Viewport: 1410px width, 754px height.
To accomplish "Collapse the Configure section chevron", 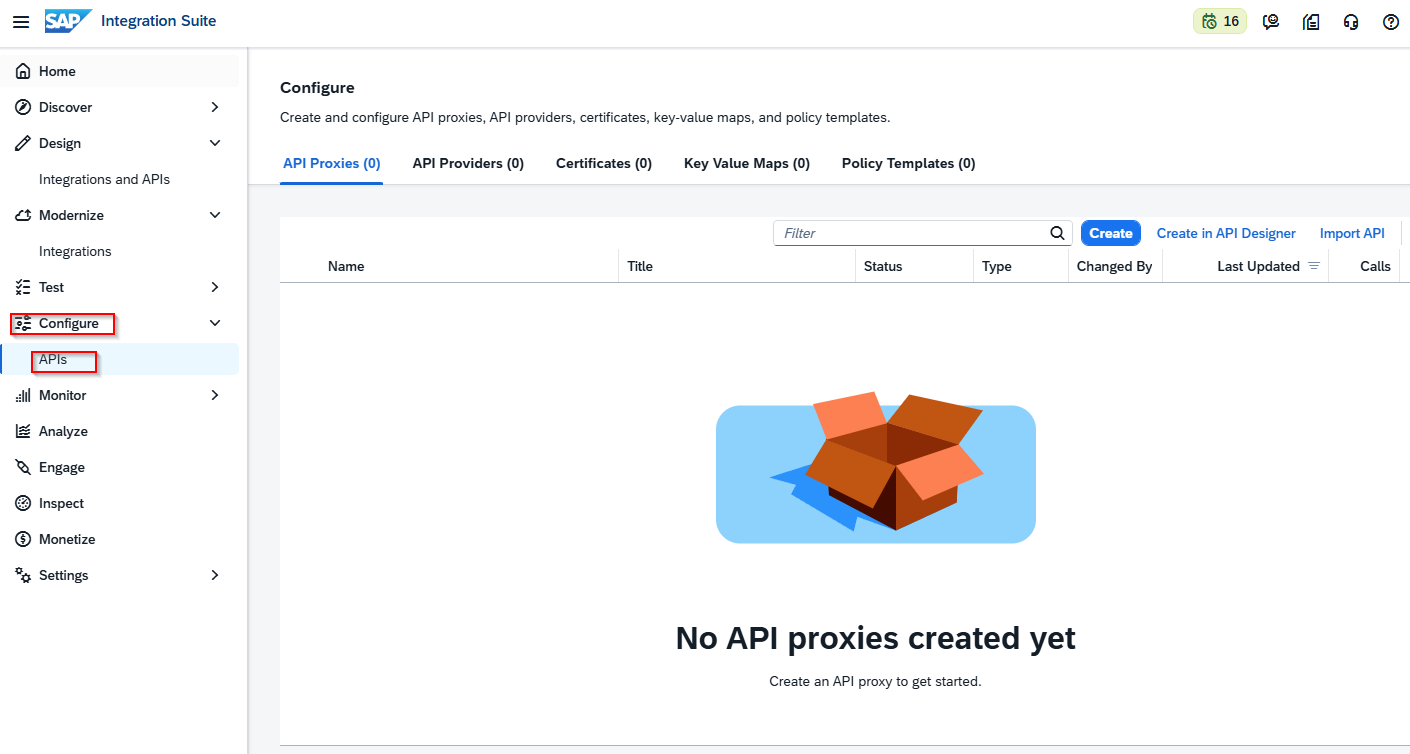I will point(215,323).
